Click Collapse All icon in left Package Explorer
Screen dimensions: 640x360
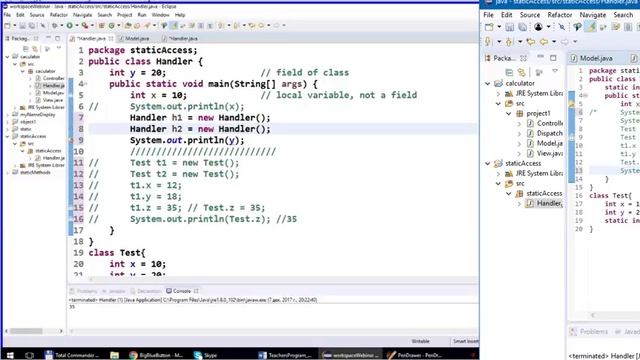(x=26, y=49)
